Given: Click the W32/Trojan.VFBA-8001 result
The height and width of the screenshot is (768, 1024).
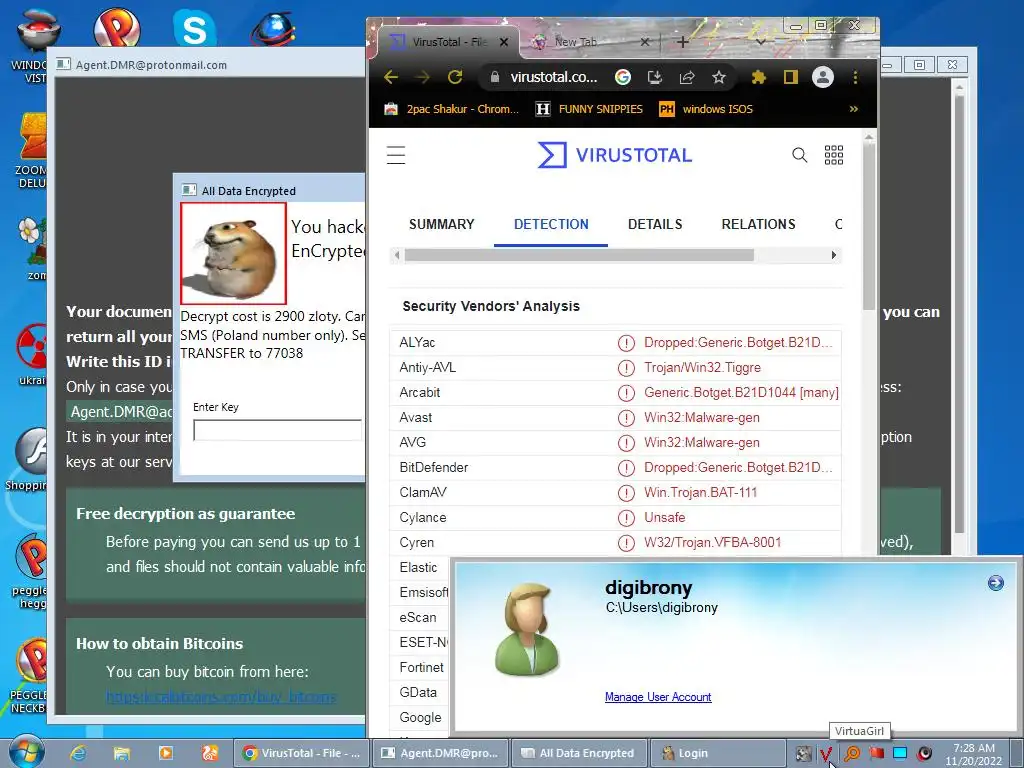Looking at the screenshot, I should click(x=712, y=542).
